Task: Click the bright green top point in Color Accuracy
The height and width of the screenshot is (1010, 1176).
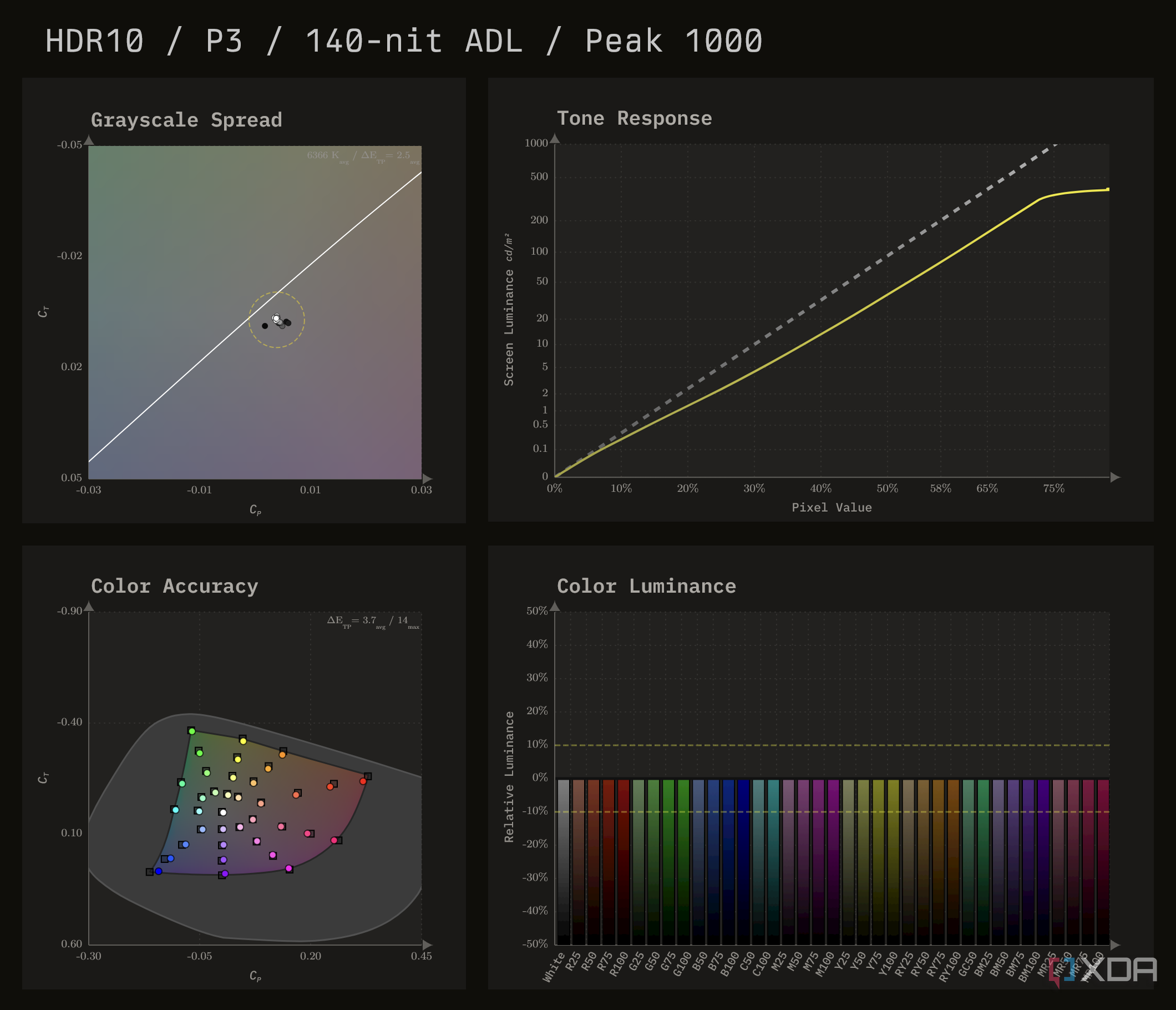Action: click(192, 731)
